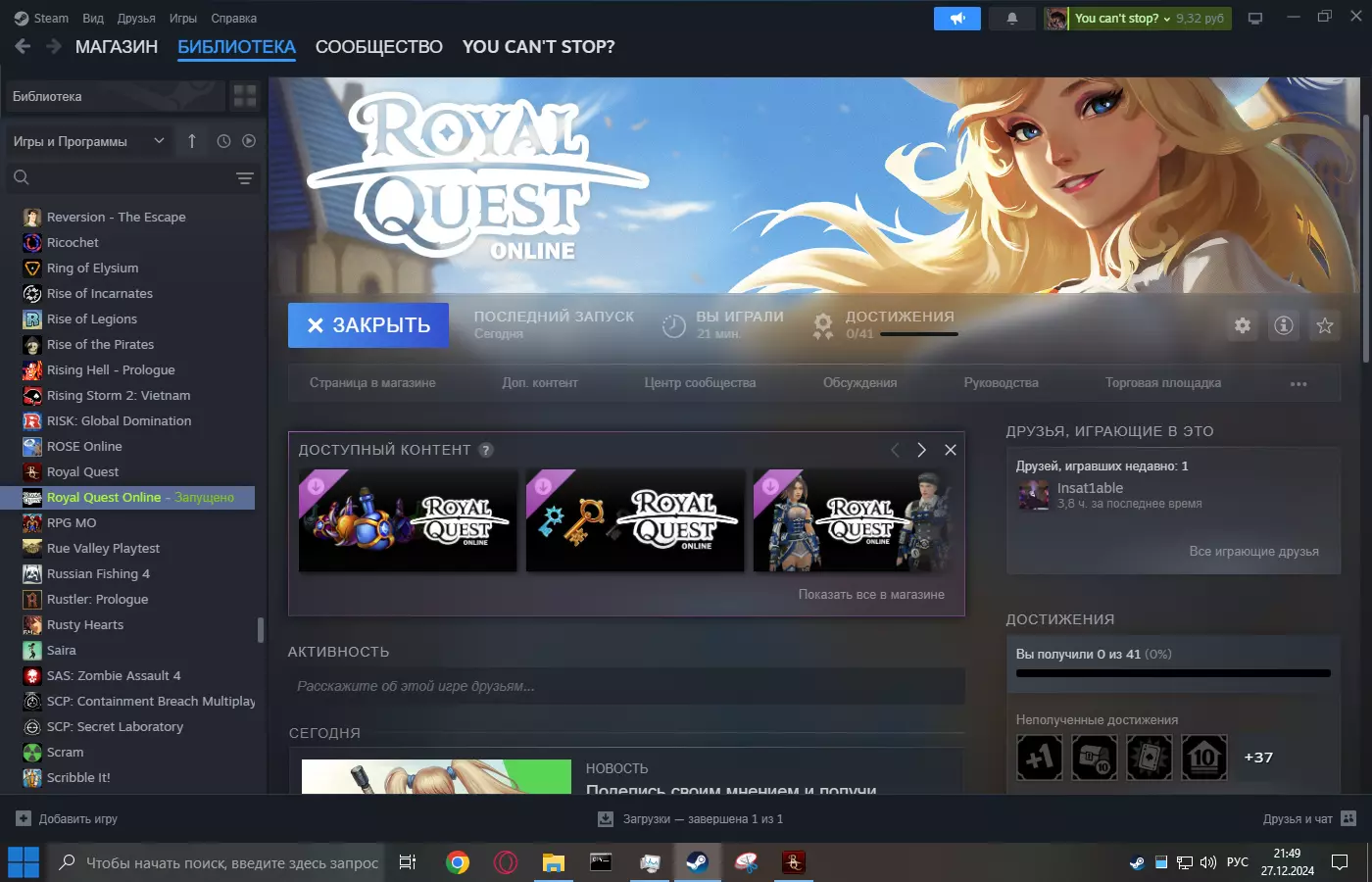The height and width of the screenshot is (882, 1372).
Task: Click the game list scrollbar thumb
Action: pyautogui.click(x=261, y=629)
